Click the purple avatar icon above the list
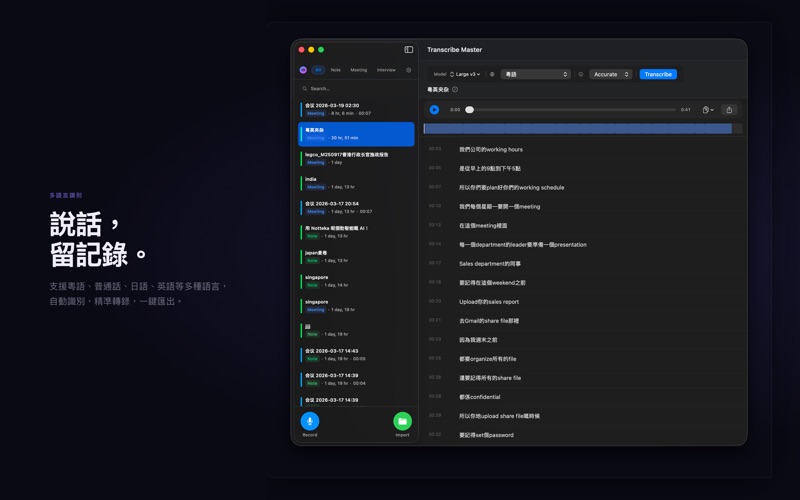The height and width of the screenshot is (500, 800). click(x=303, y=70)
